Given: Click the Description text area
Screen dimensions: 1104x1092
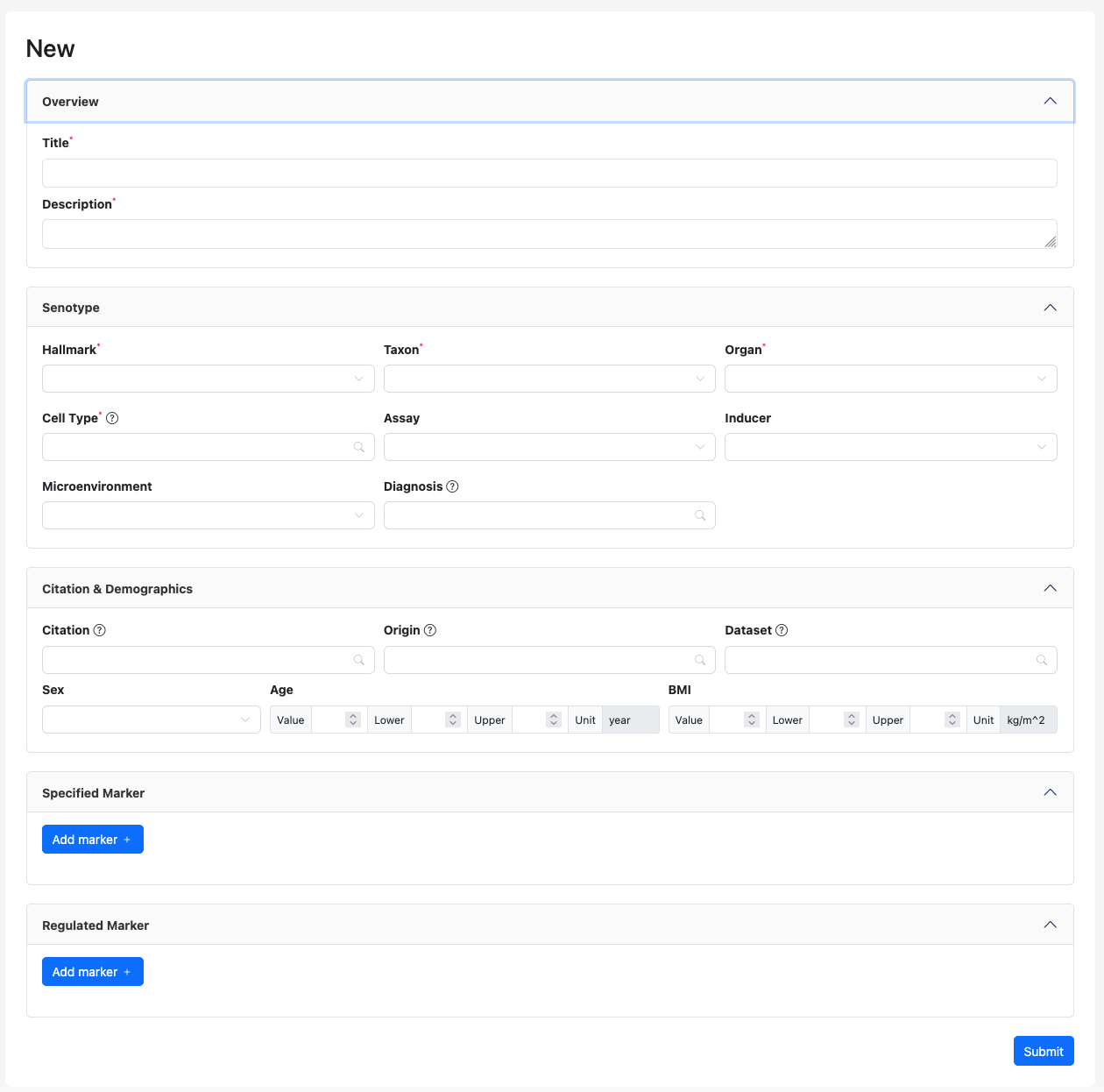Looking at the screenshot, I should 549,234.
